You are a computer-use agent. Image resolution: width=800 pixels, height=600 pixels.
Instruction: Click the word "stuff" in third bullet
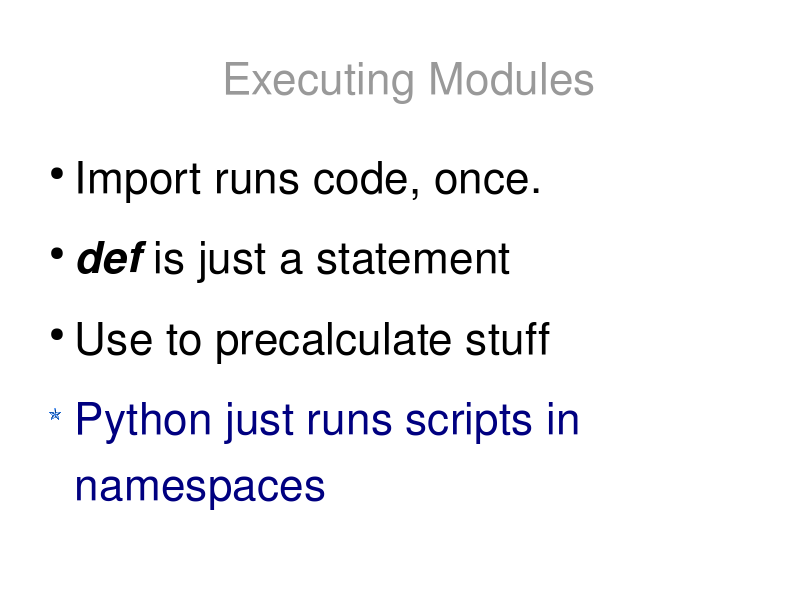(508, 339)
